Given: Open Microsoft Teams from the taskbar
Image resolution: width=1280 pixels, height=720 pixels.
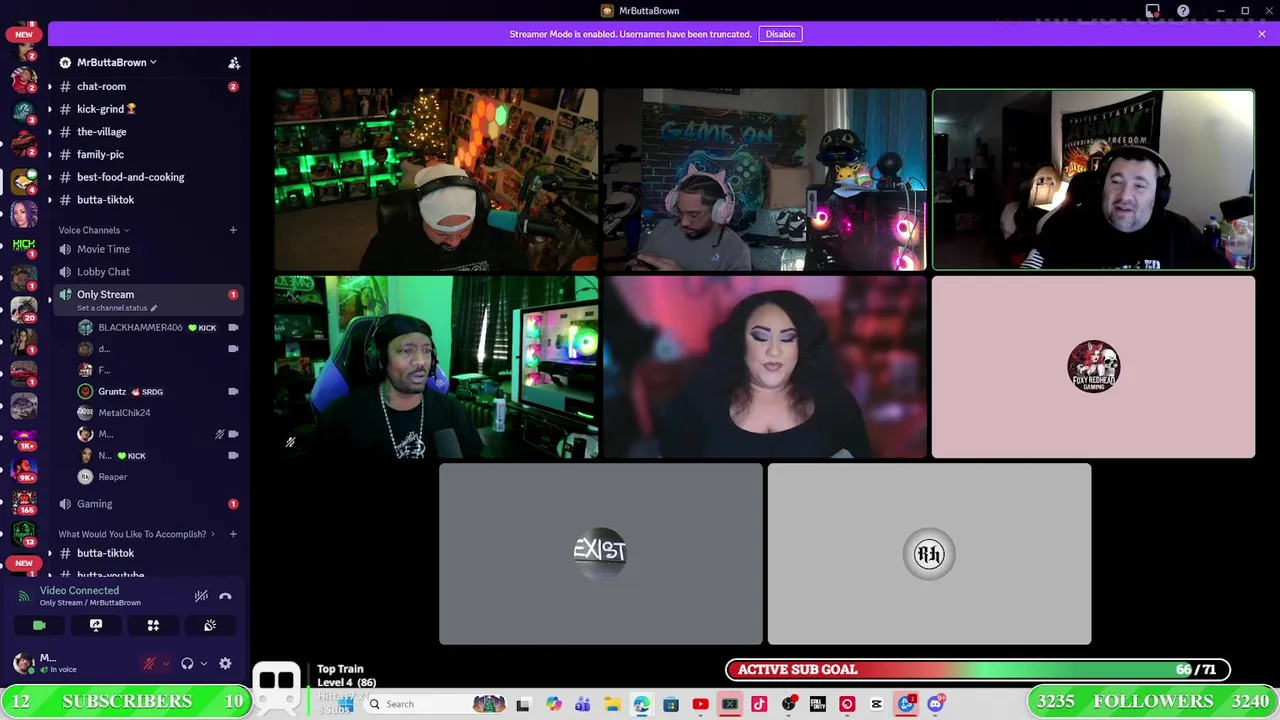Looking at the screenshot, I should point(583,704).
